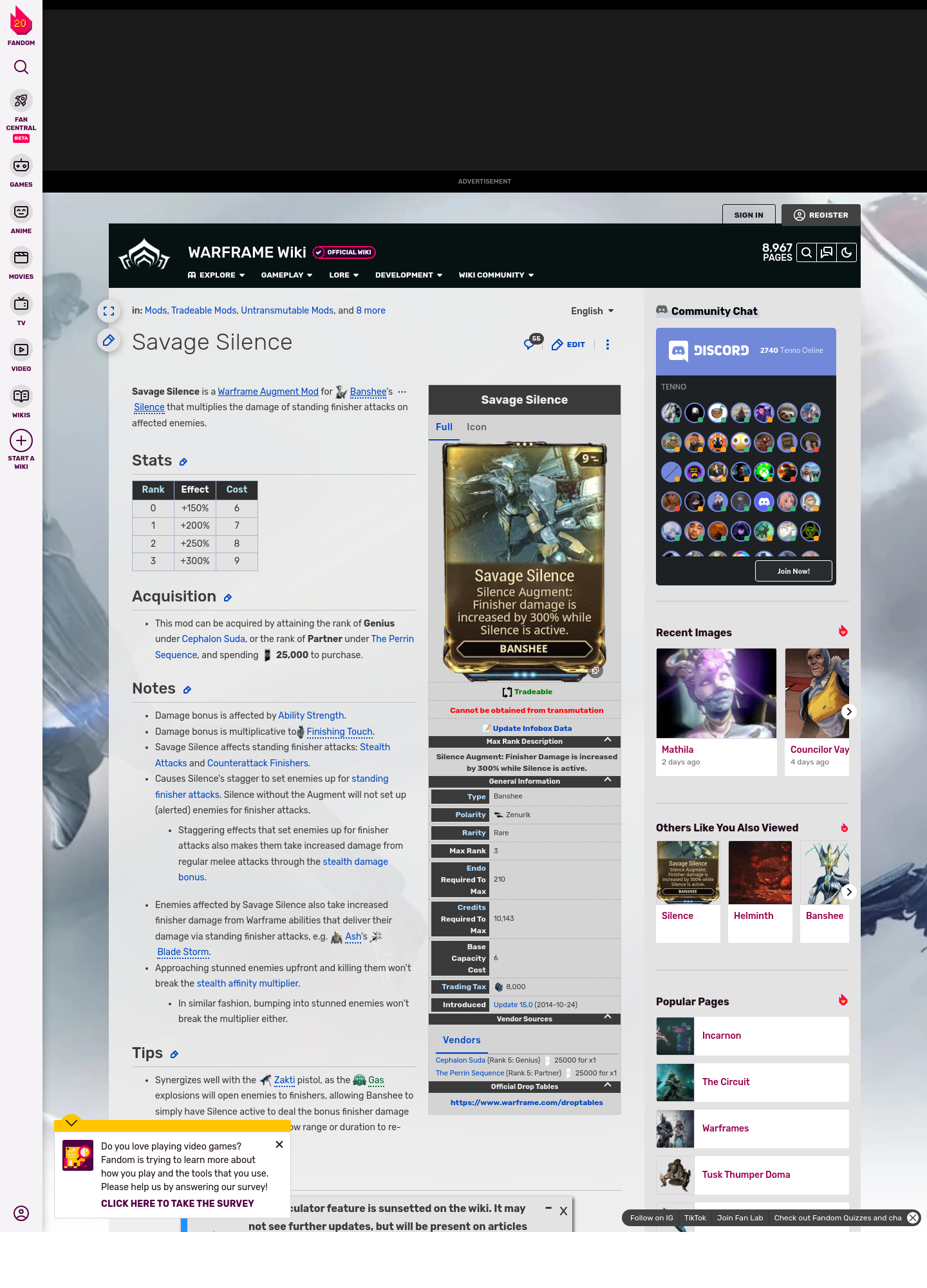Viewport: 927px width, 1288px height.
Task: Open the English language dropdown
Action: point(592,311)
